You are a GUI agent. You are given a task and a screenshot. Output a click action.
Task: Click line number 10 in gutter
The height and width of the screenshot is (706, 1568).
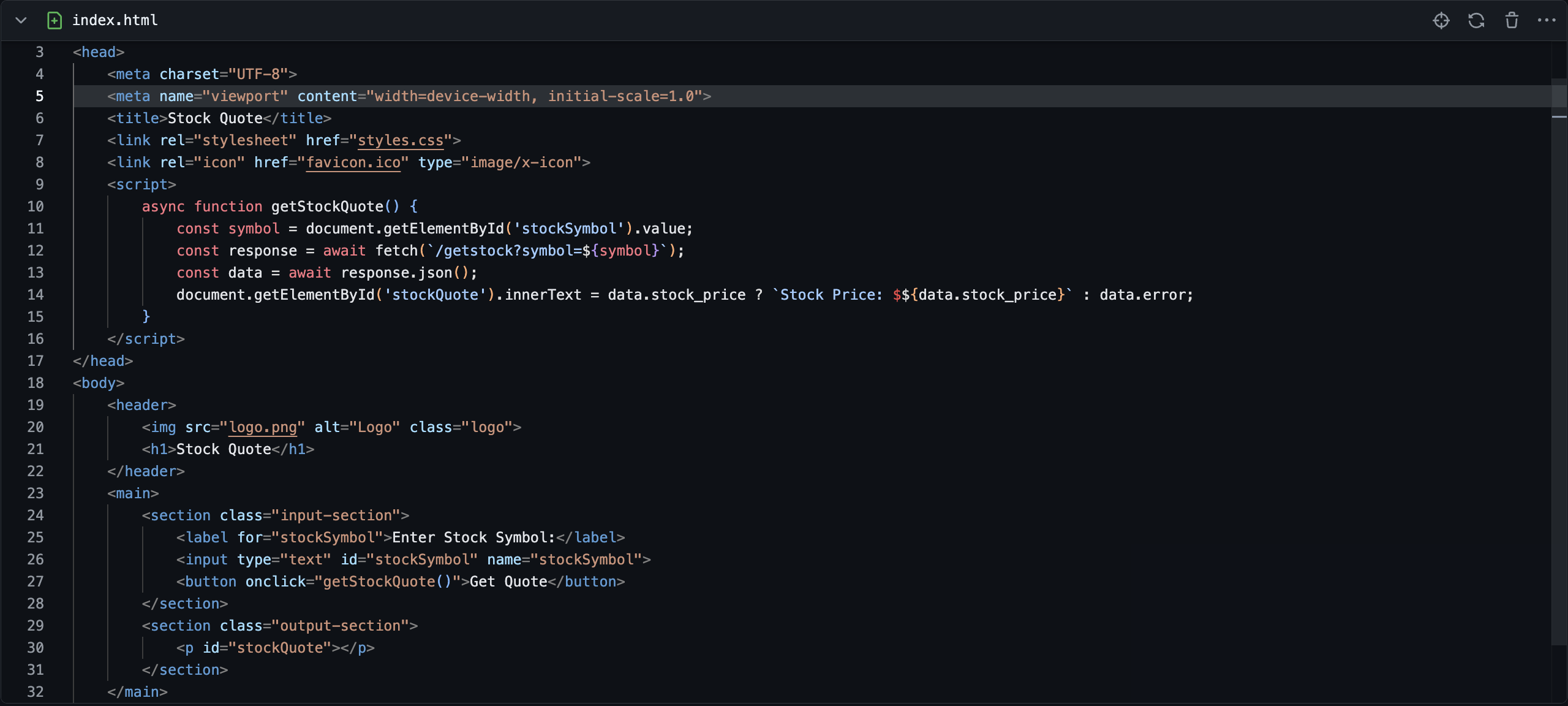coord(36,207)
